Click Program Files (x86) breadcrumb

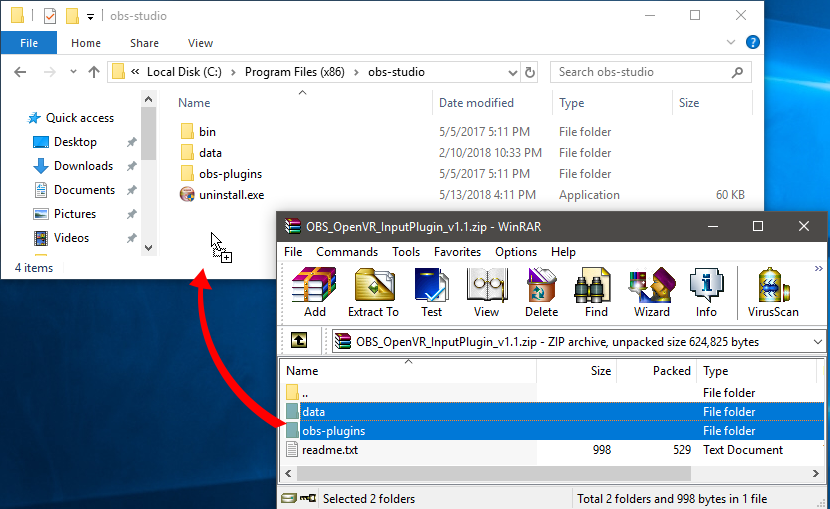(294, 72)
